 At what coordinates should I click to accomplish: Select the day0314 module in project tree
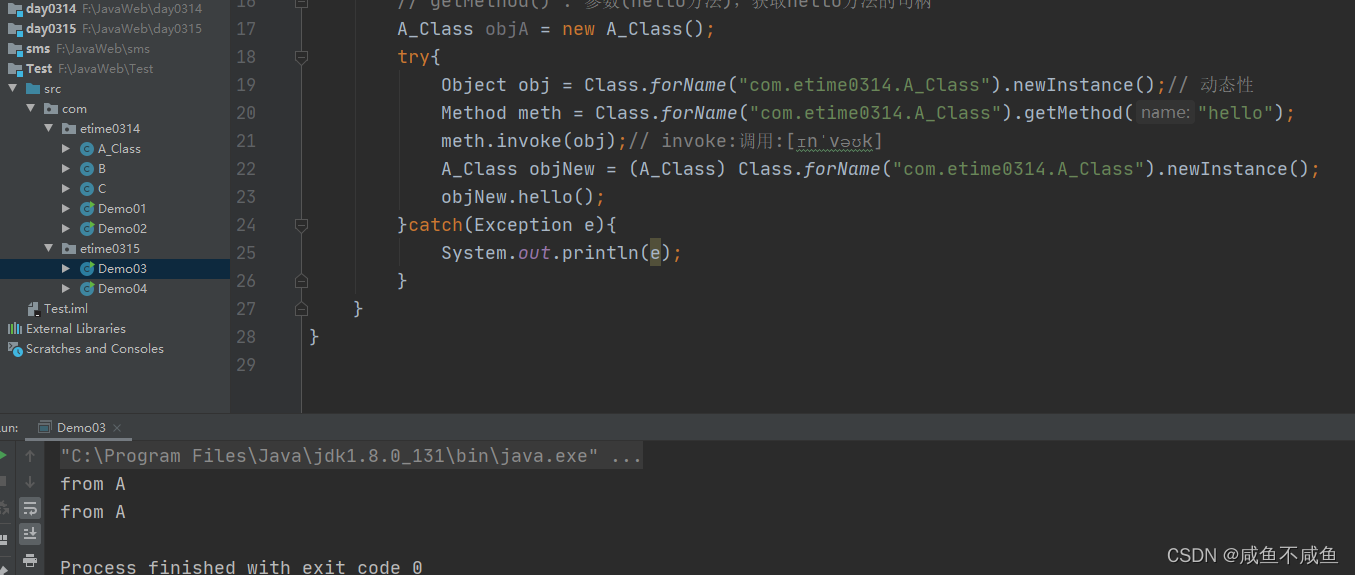tap(115, 9)
